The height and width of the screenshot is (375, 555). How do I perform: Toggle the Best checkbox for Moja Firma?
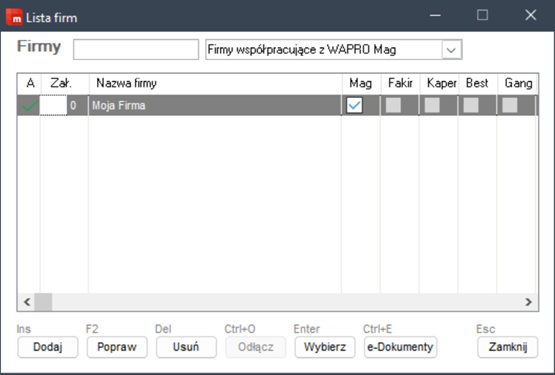coord(471,105)
